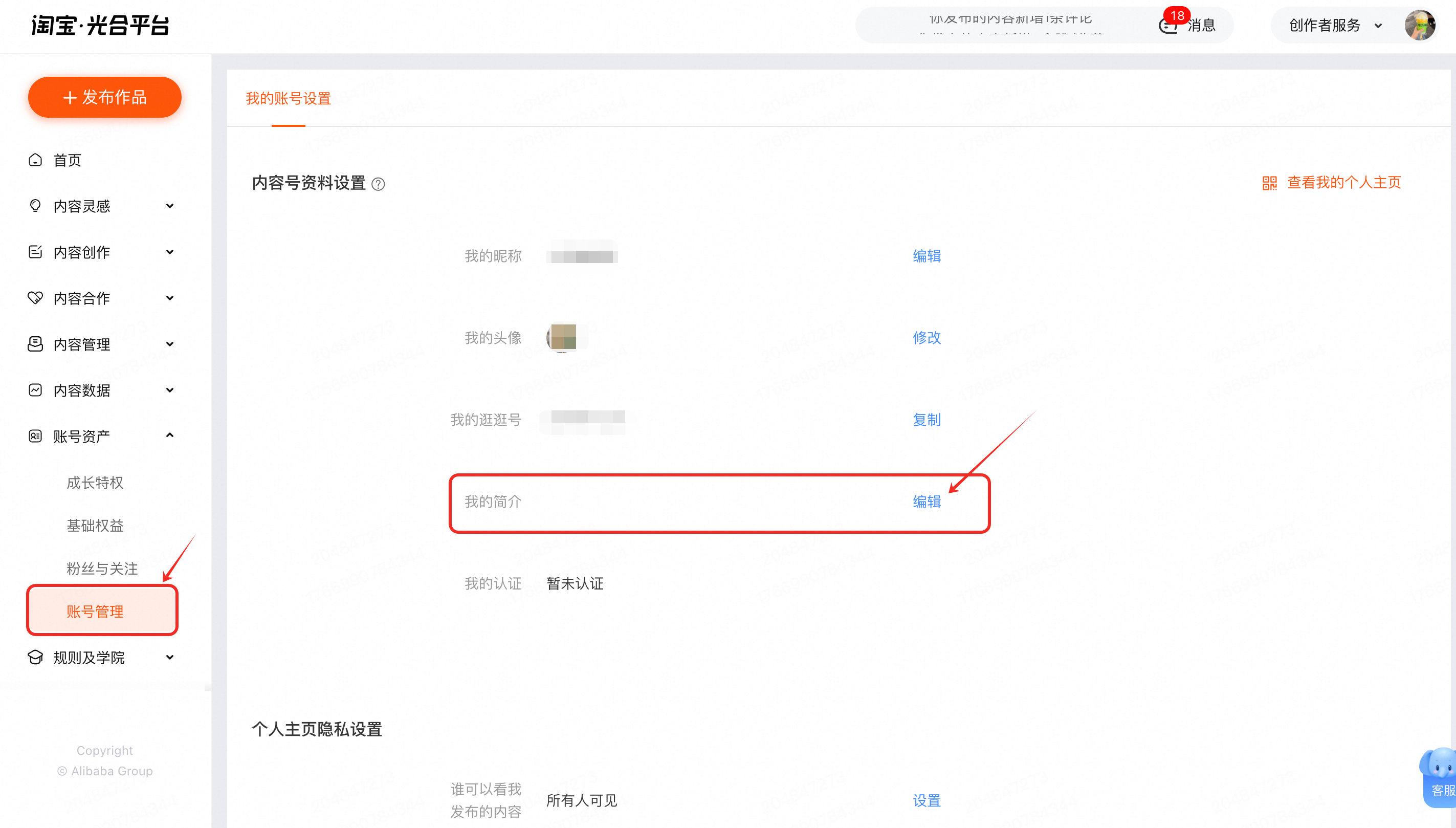Click the 淘宝·光合平台 logo
This screenshot has width=1456, height=828.
(100, 25)
